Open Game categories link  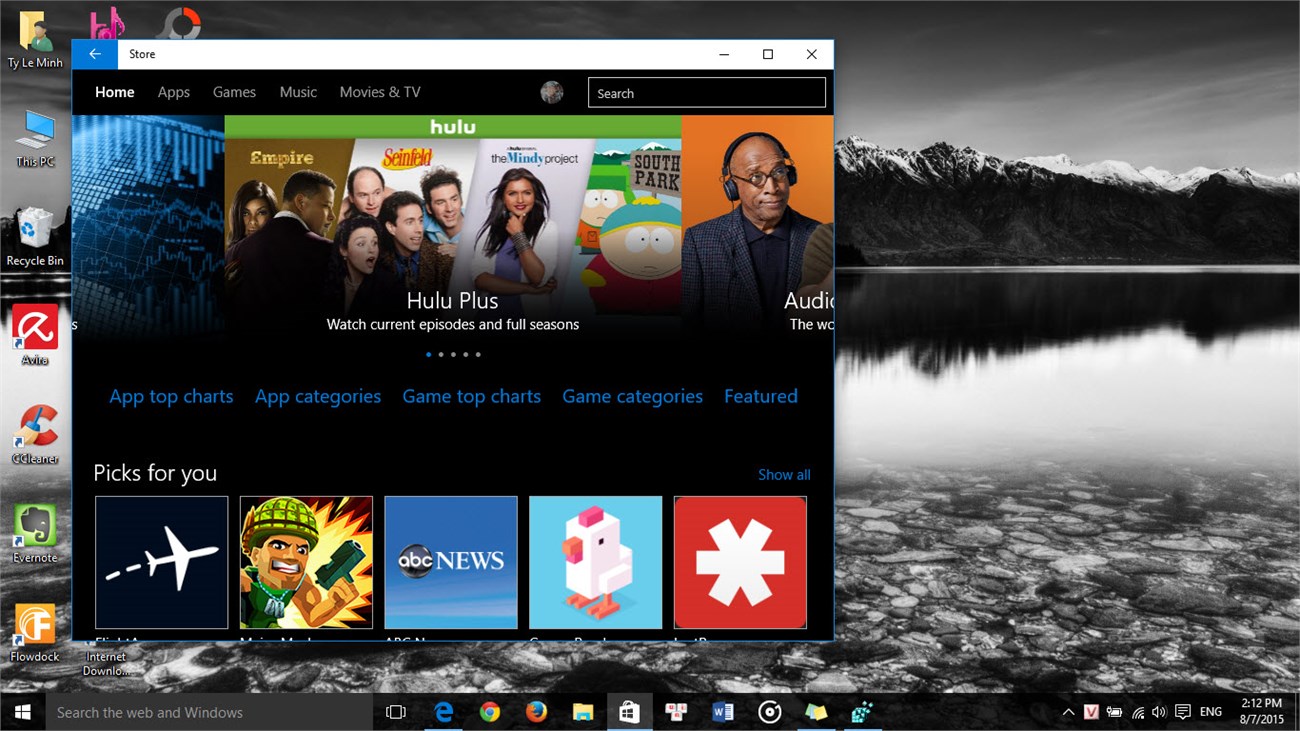[633, 396]
